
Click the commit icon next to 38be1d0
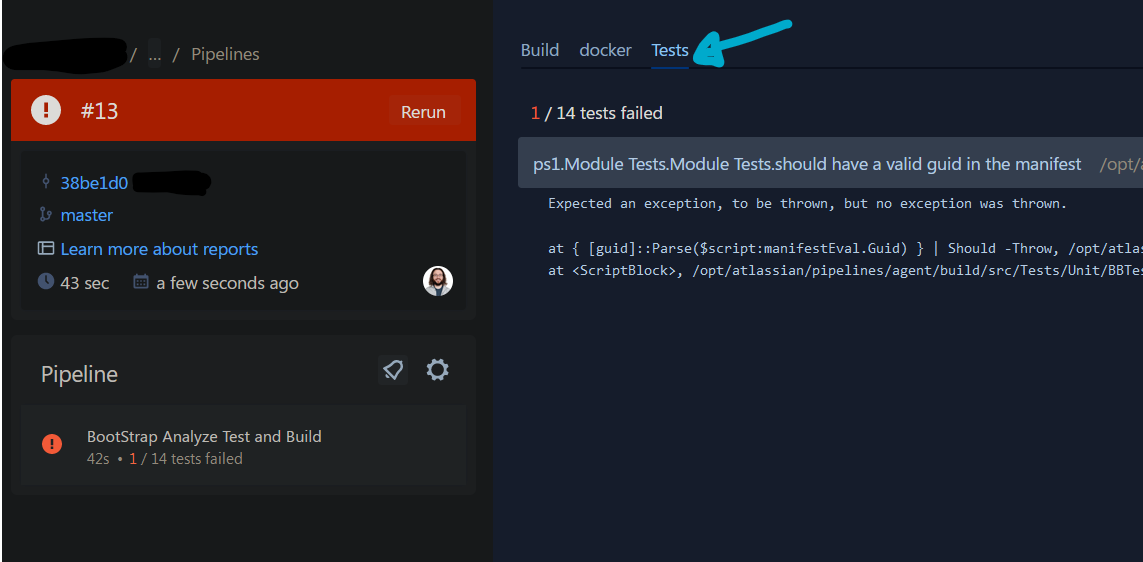click(46, 182)
